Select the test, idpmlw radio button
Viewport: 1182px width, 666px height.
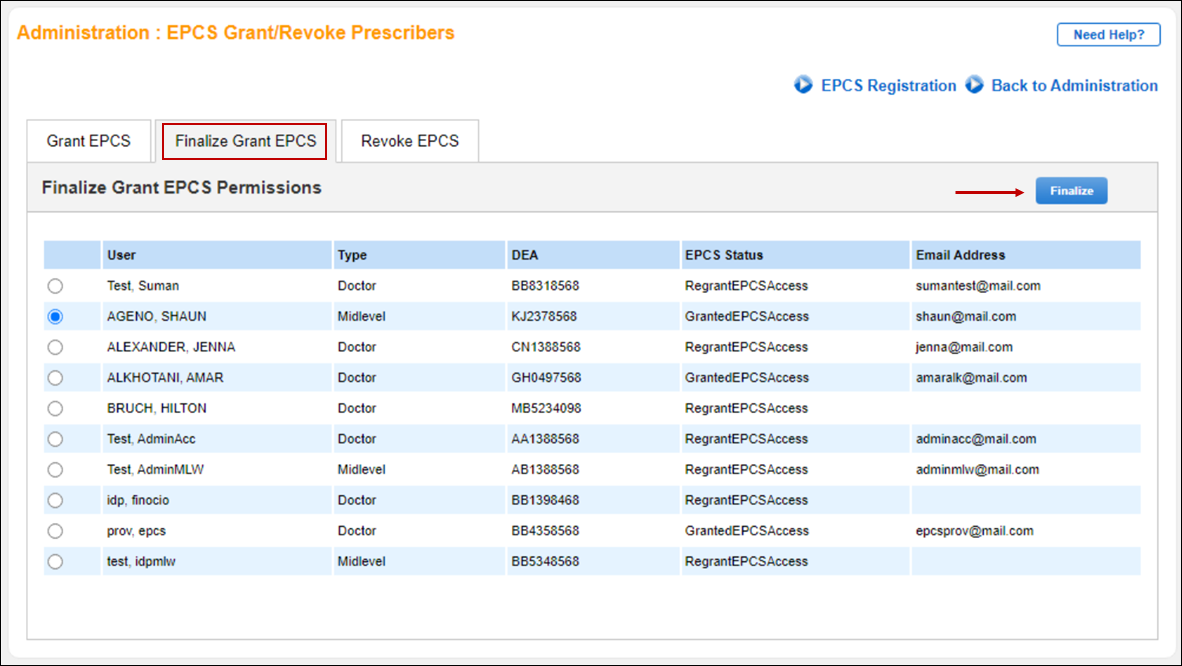point(55,561)
